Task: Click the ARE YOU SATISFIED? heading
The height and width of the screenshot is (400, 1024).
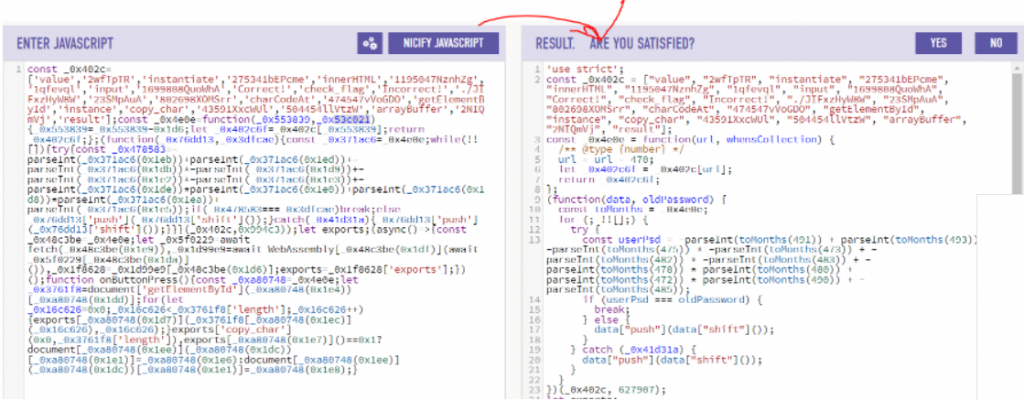Action: [x=641, y=44]
